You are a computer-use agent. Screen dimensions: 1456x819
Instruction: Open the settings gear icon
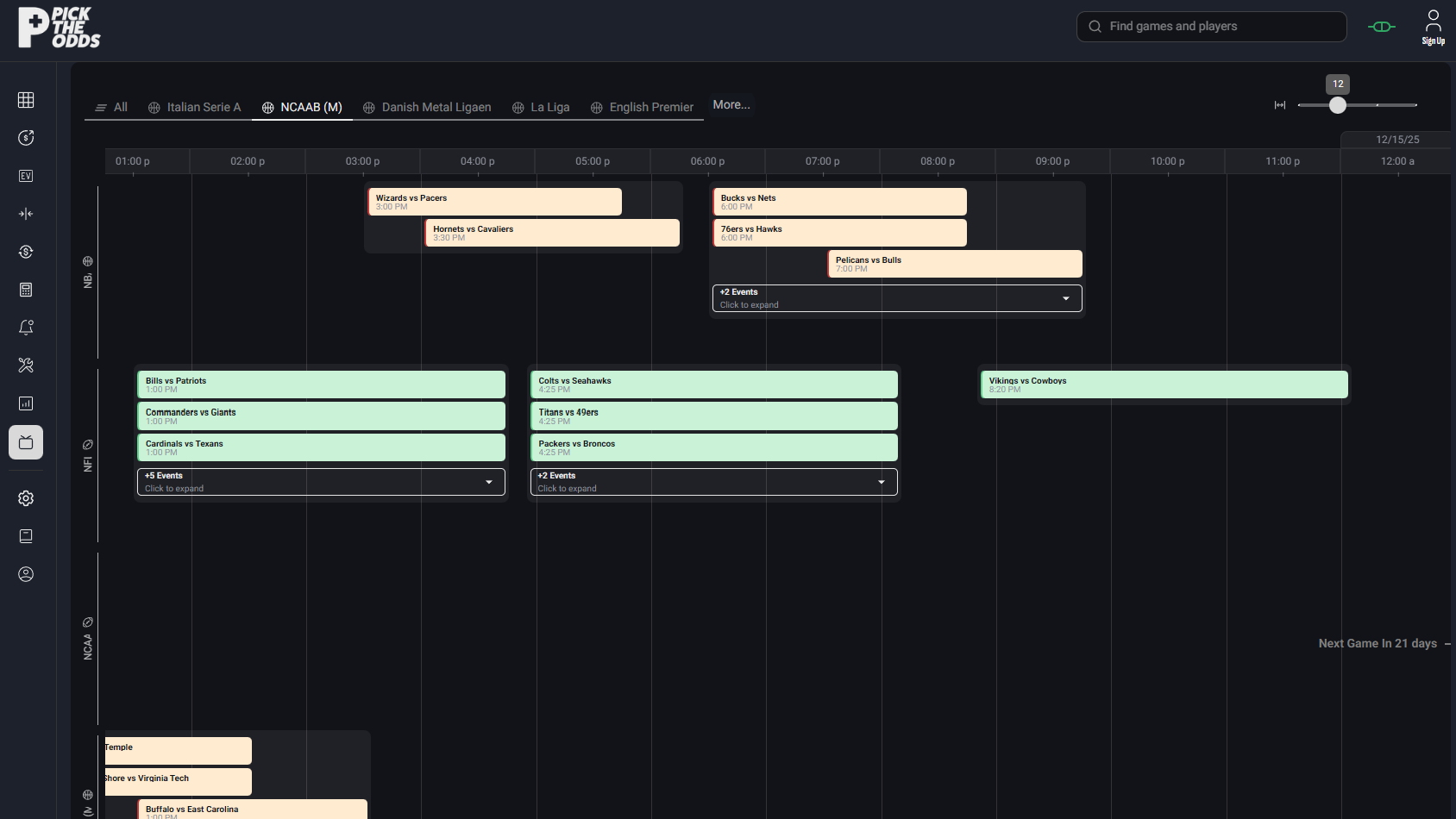pos(26,498)
